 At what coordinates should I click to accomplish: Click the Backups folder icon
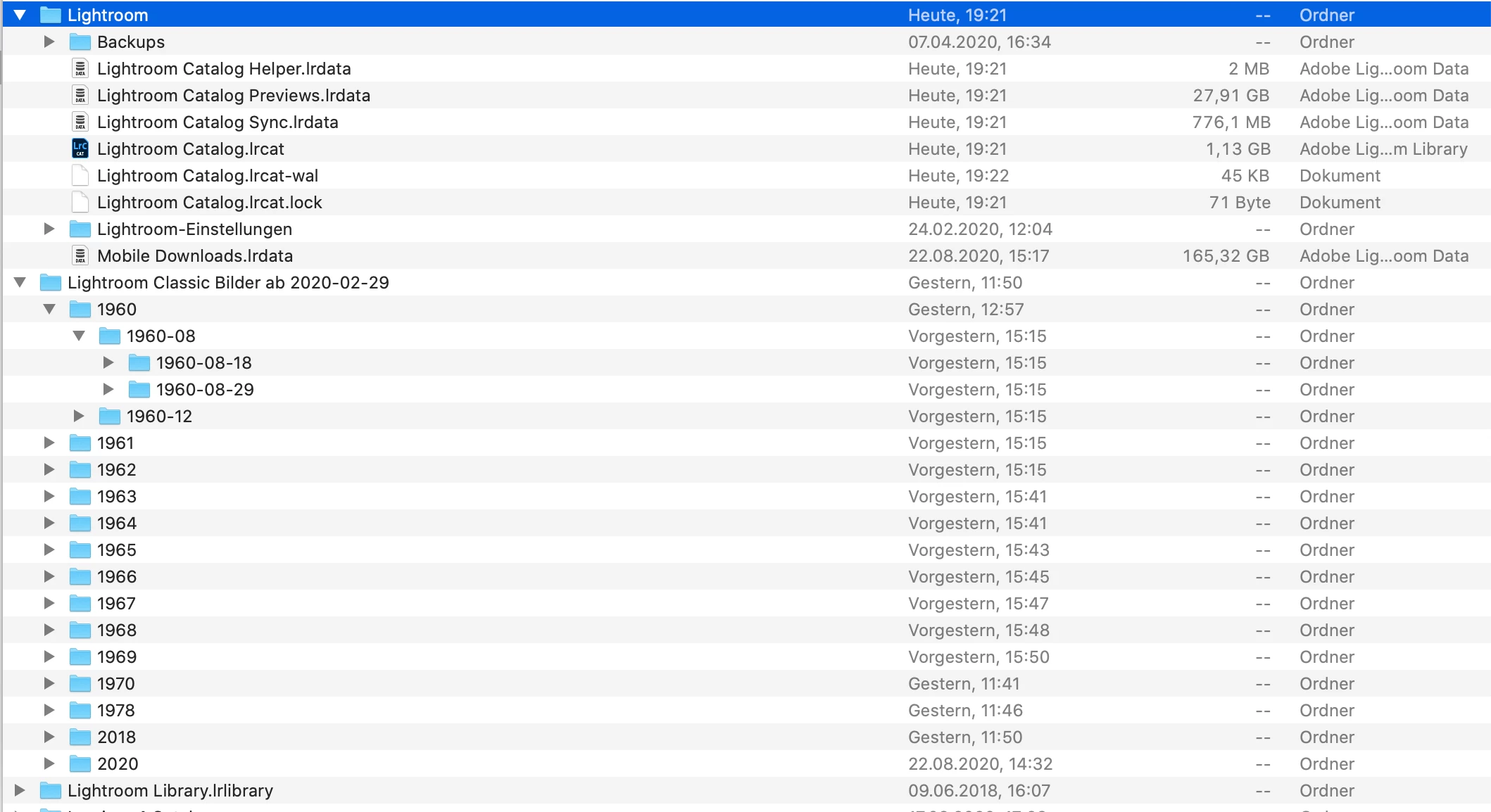click(x=80, y=42)
